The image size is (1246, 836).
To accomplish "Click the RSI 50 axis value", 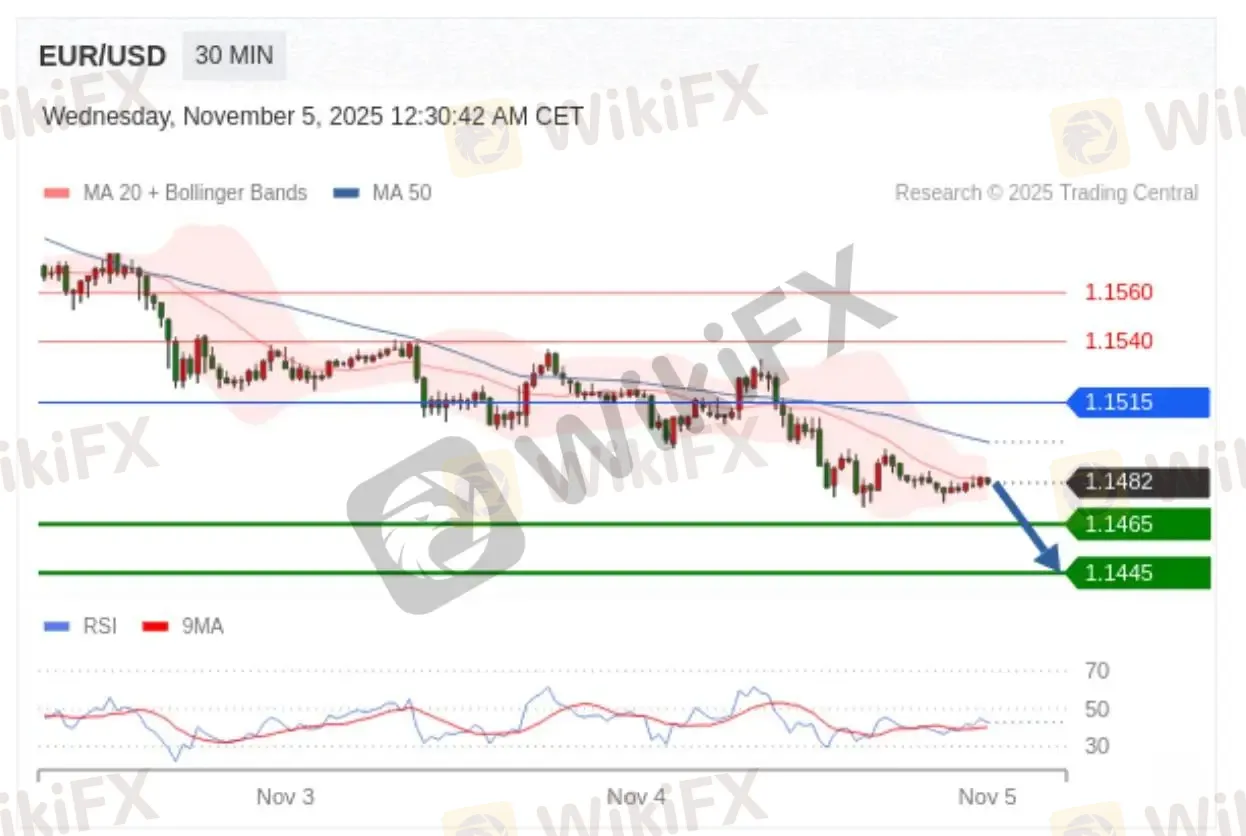I will (1097, 710).
